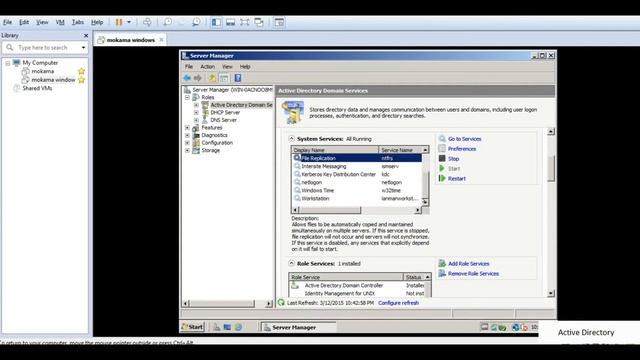640x360 pixels.
Task: Select the Windows Time service row
Action: click(358, 191)
